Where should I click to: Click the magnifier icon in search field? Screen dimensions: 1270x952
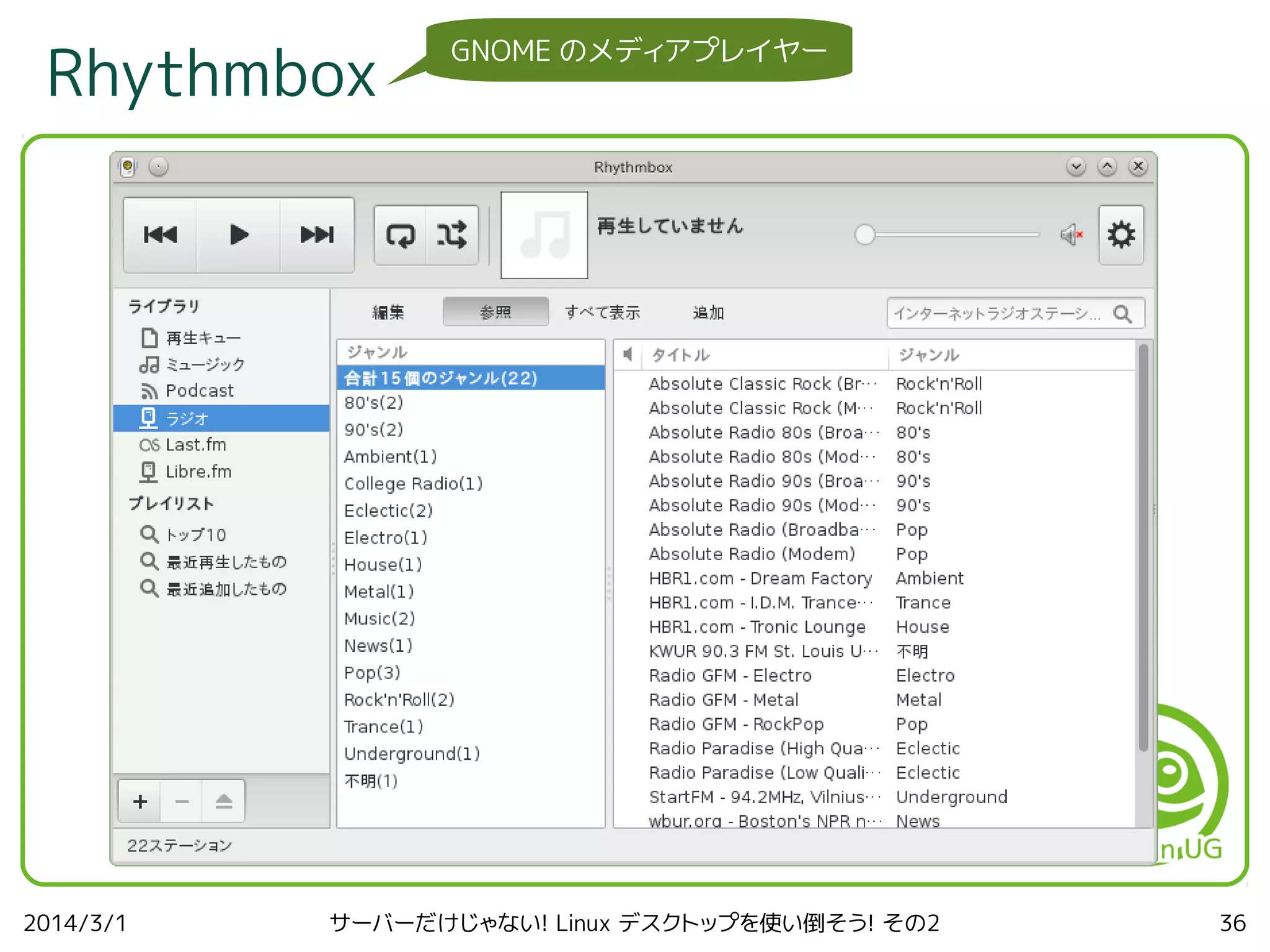[x=1123, y=314]
